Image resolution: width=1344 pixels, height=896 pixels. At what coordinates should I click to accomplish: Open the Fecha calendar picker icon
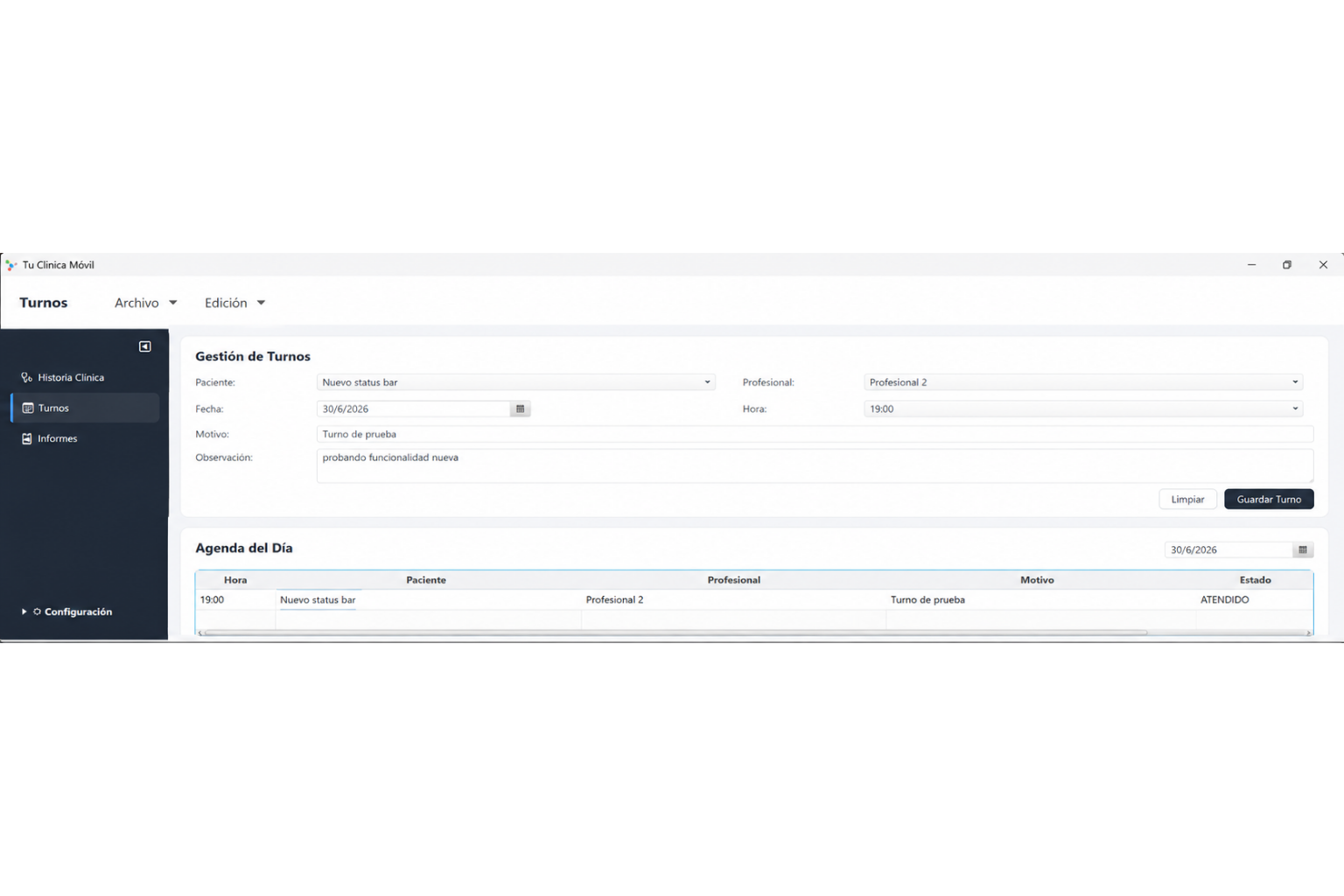tap(520, 409)
